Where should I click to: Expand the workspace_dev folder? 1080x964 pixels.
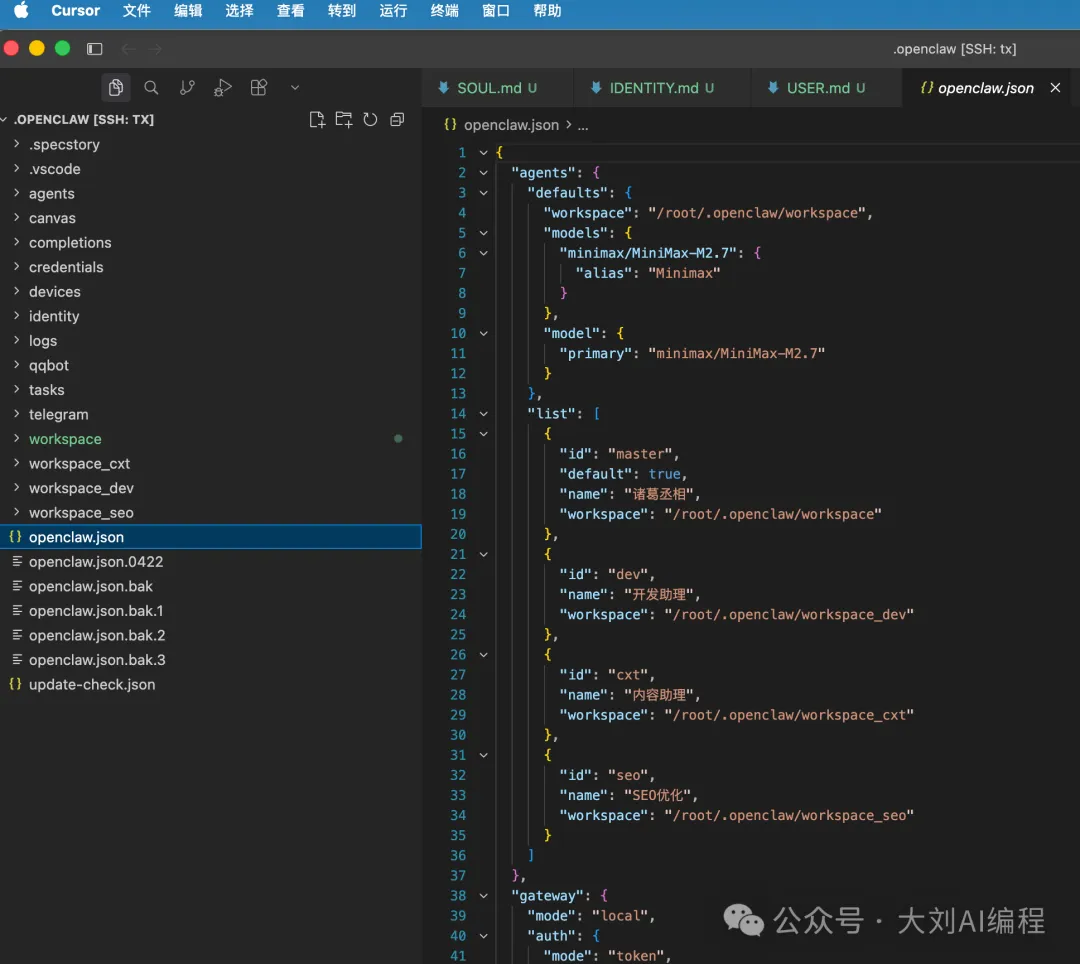tap(81, 488)
